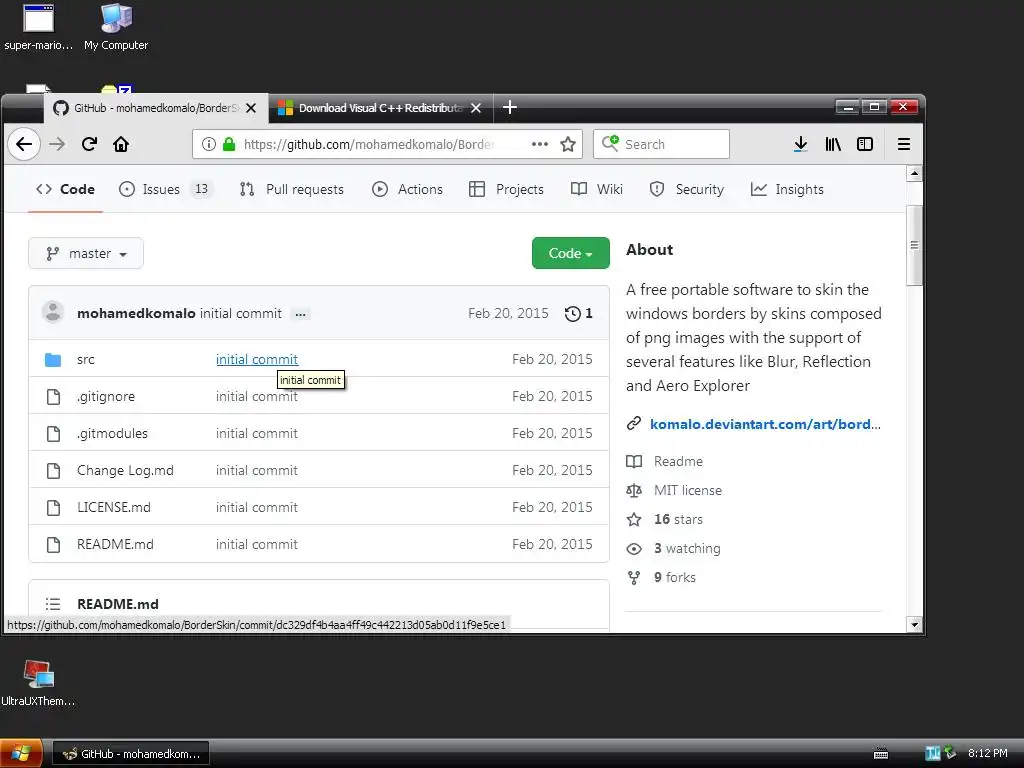Open the Change Log.md file

click(125, 470)
